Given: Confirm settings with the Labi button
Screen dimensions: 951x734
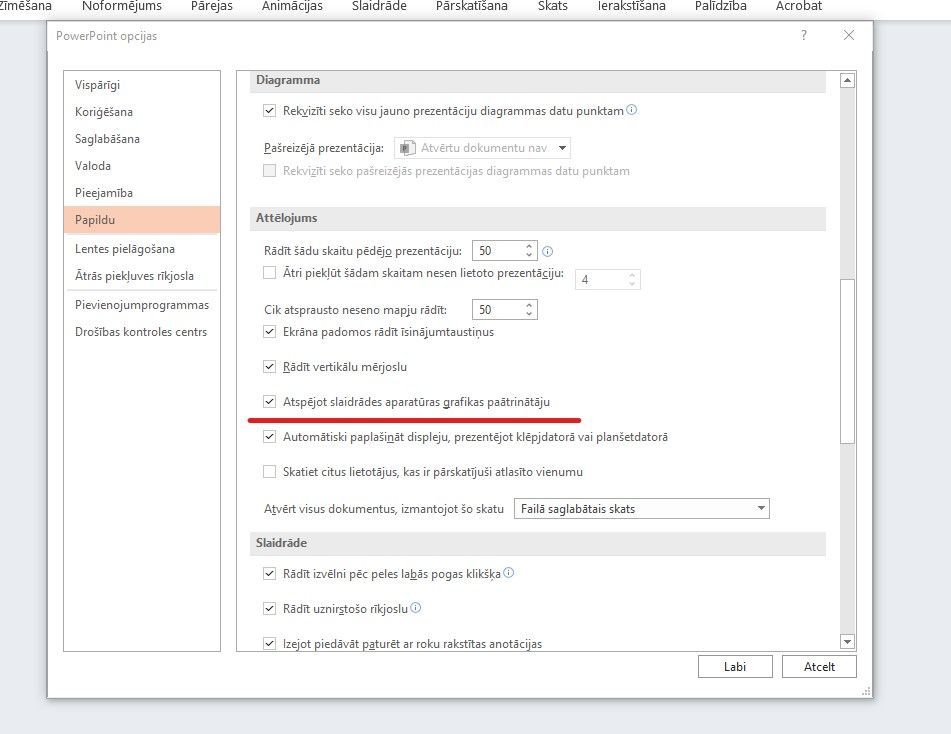Looking at the screenshot, I should [735, 666].
